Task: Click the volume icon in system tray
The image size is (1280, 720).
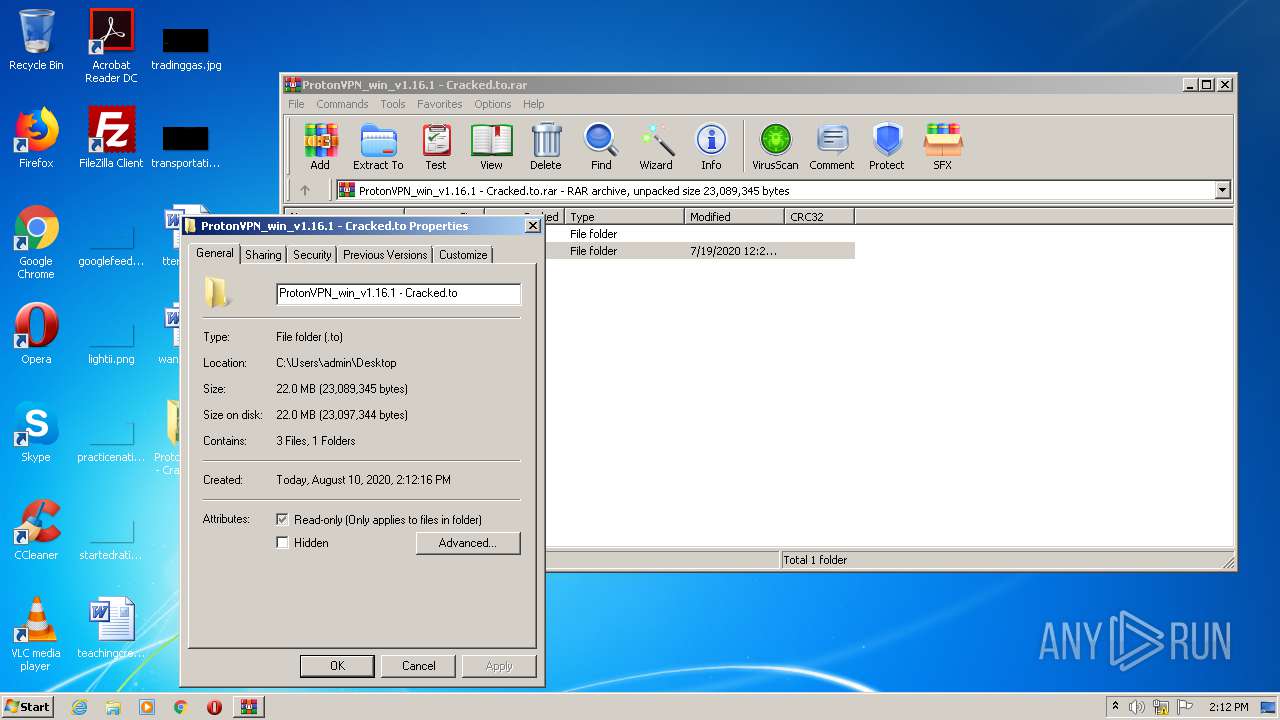Action: point(1137,707)
